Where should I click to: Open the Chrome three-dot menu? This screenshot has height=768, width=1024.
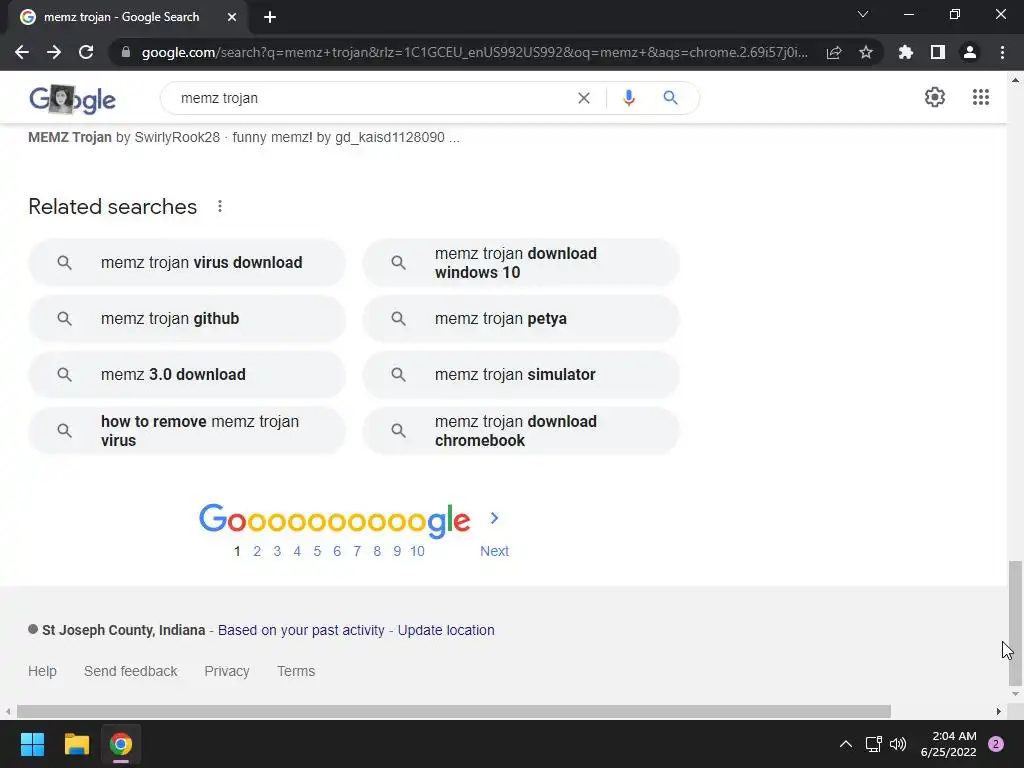pos(1002,52)
